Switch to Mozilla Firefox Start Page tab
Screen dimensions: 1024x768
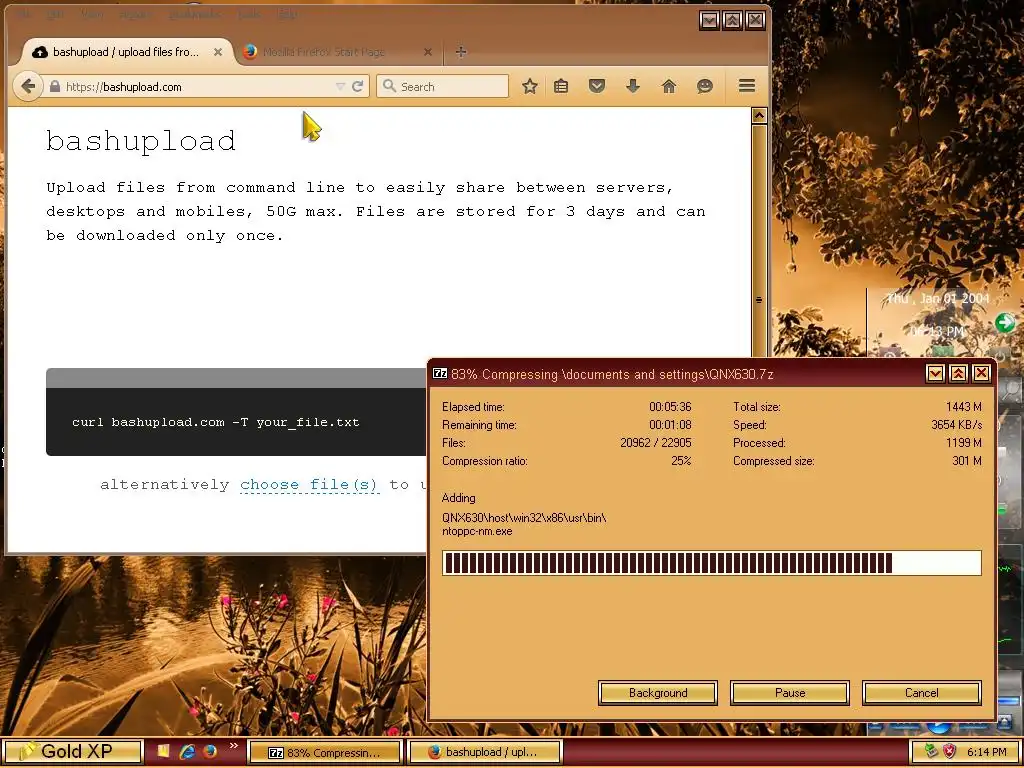coord(338,52)
